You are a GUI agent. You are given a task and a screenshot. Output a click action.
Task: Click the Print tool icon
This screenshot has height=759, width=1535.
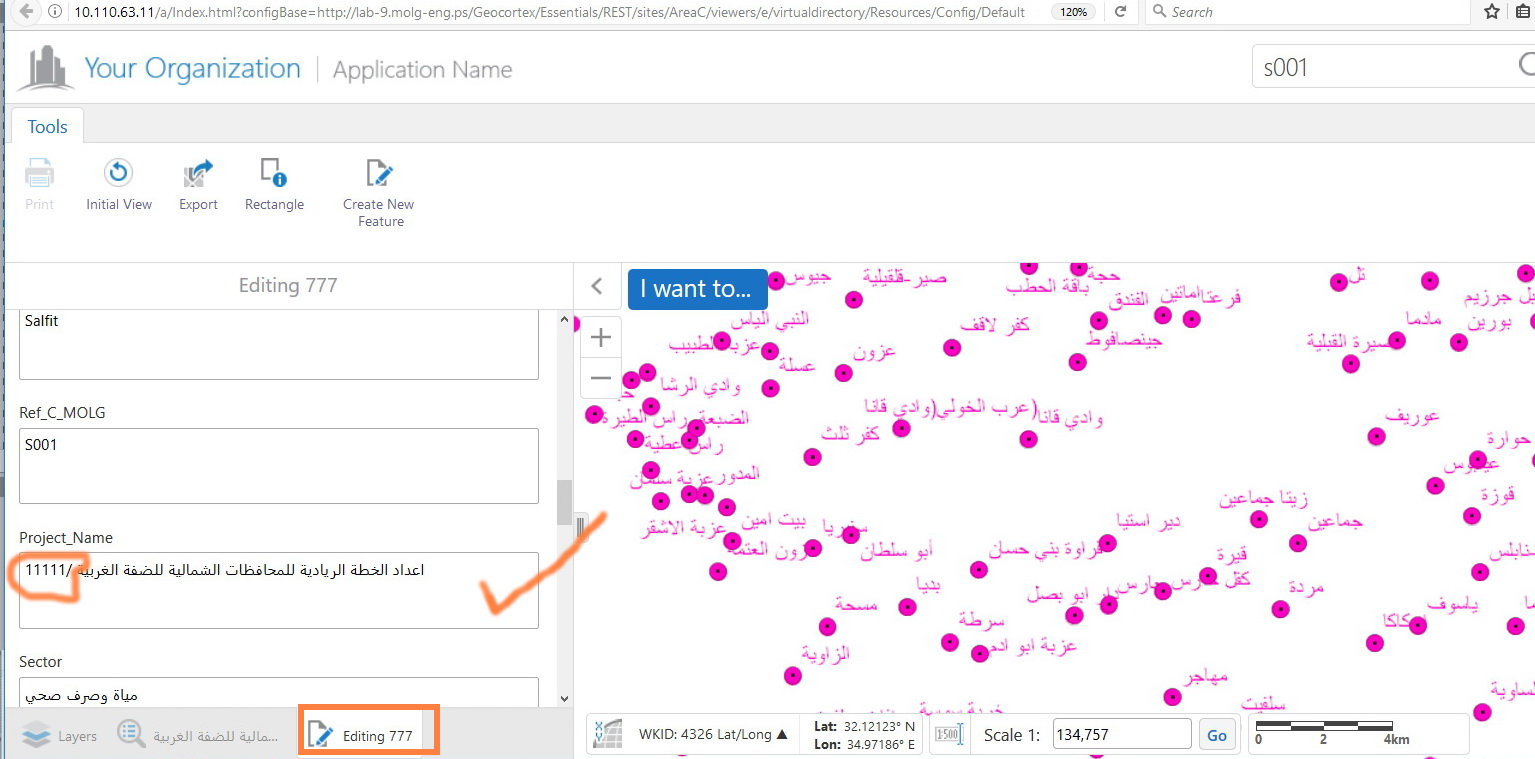pyautogui.click(x=39, y=174)
